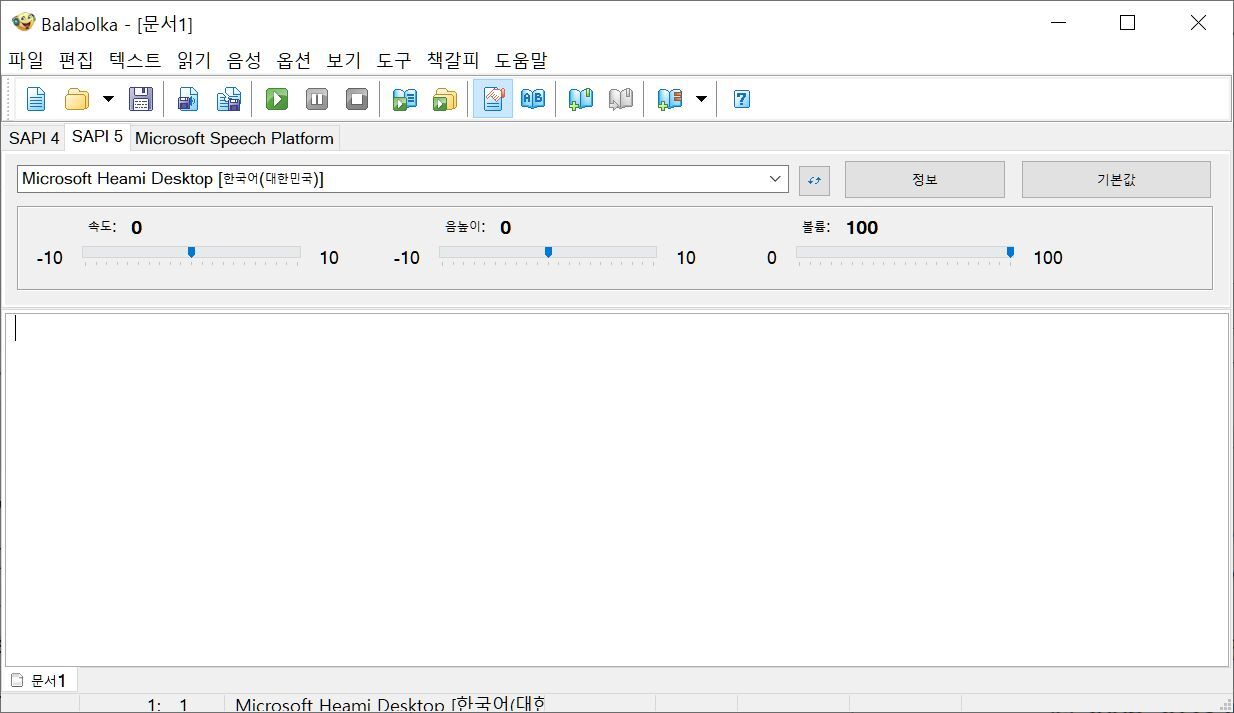
Task: Open the 책갈피 menu
Action: coord(453,60)
